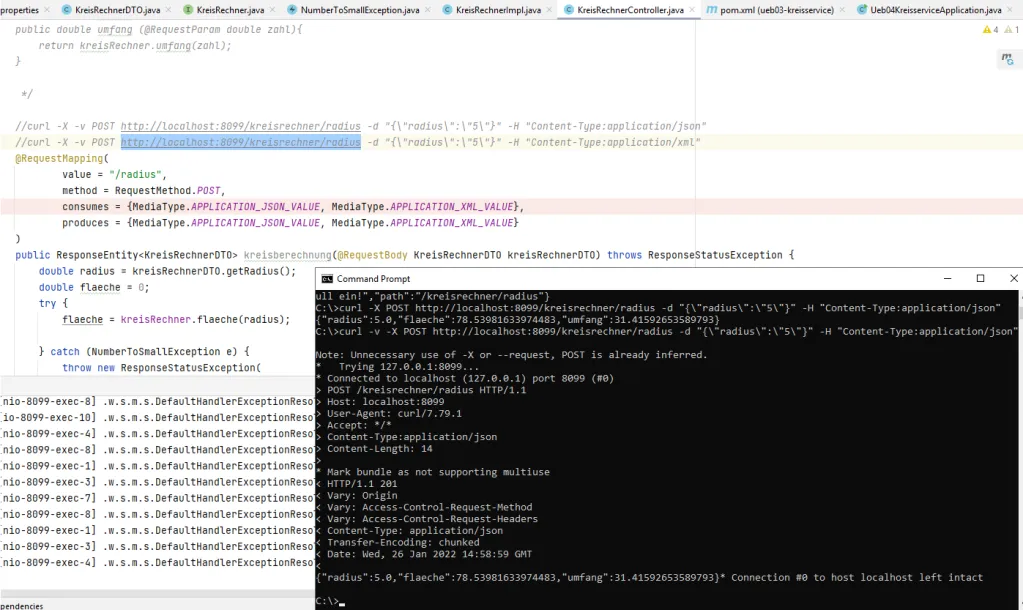Close the KreisRechner.java tab
Viewport: 1023px width, 610px height.
tap(273, 10)
